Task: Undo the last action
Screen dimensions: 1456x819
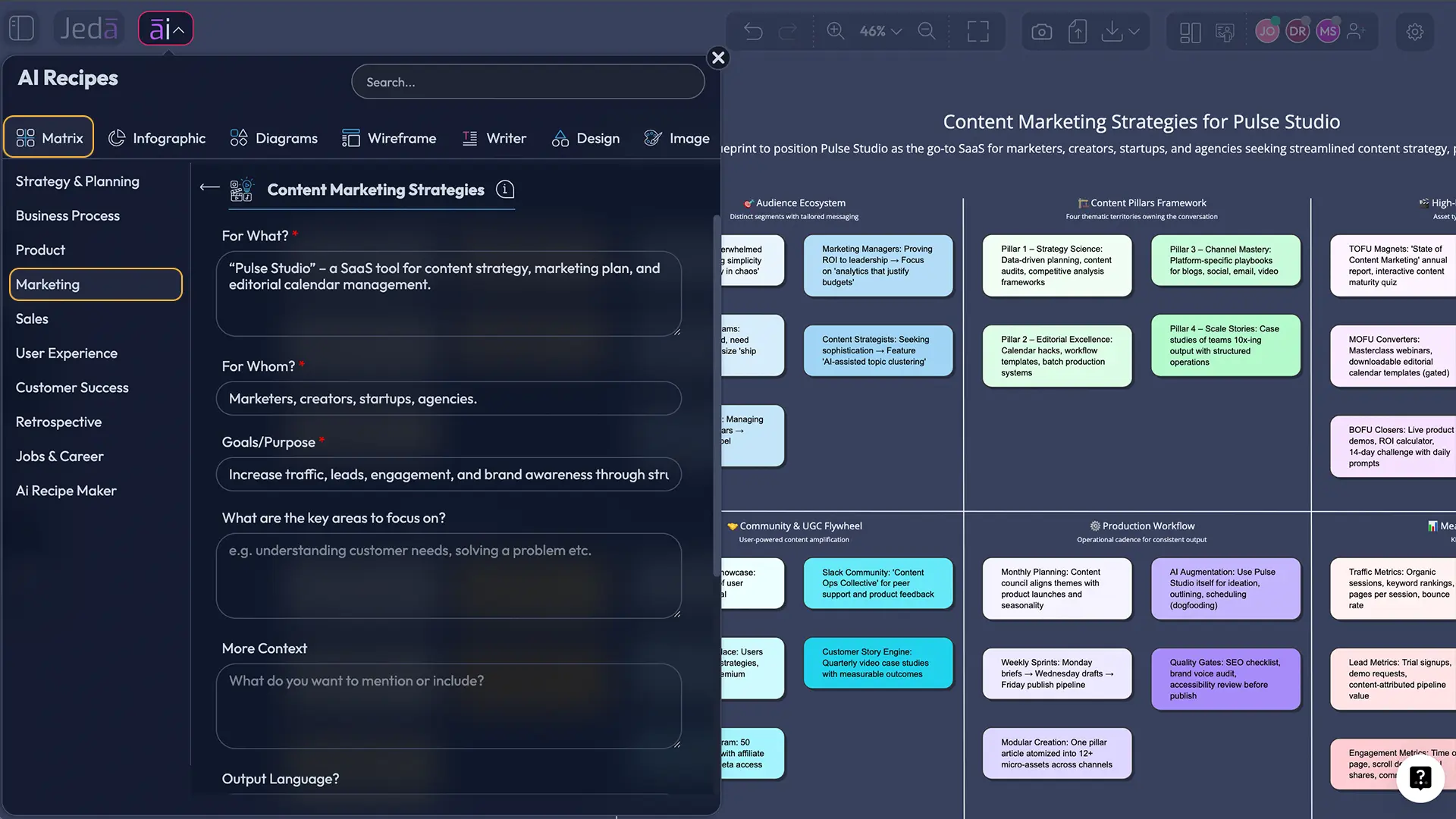Action: (753, 31)
